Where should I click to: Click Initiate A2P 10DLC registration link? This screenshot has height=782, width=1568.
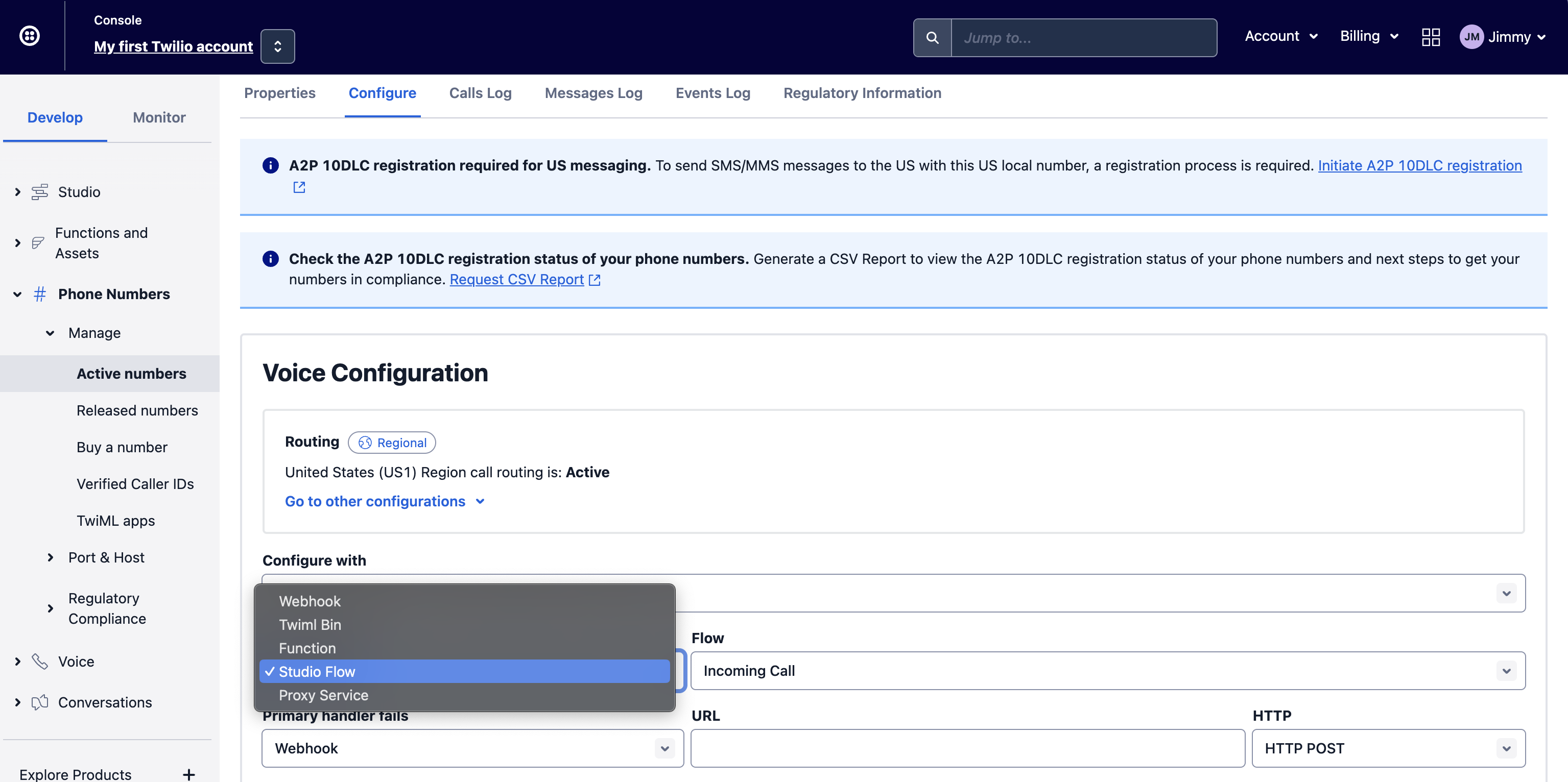coord(1419,165)
